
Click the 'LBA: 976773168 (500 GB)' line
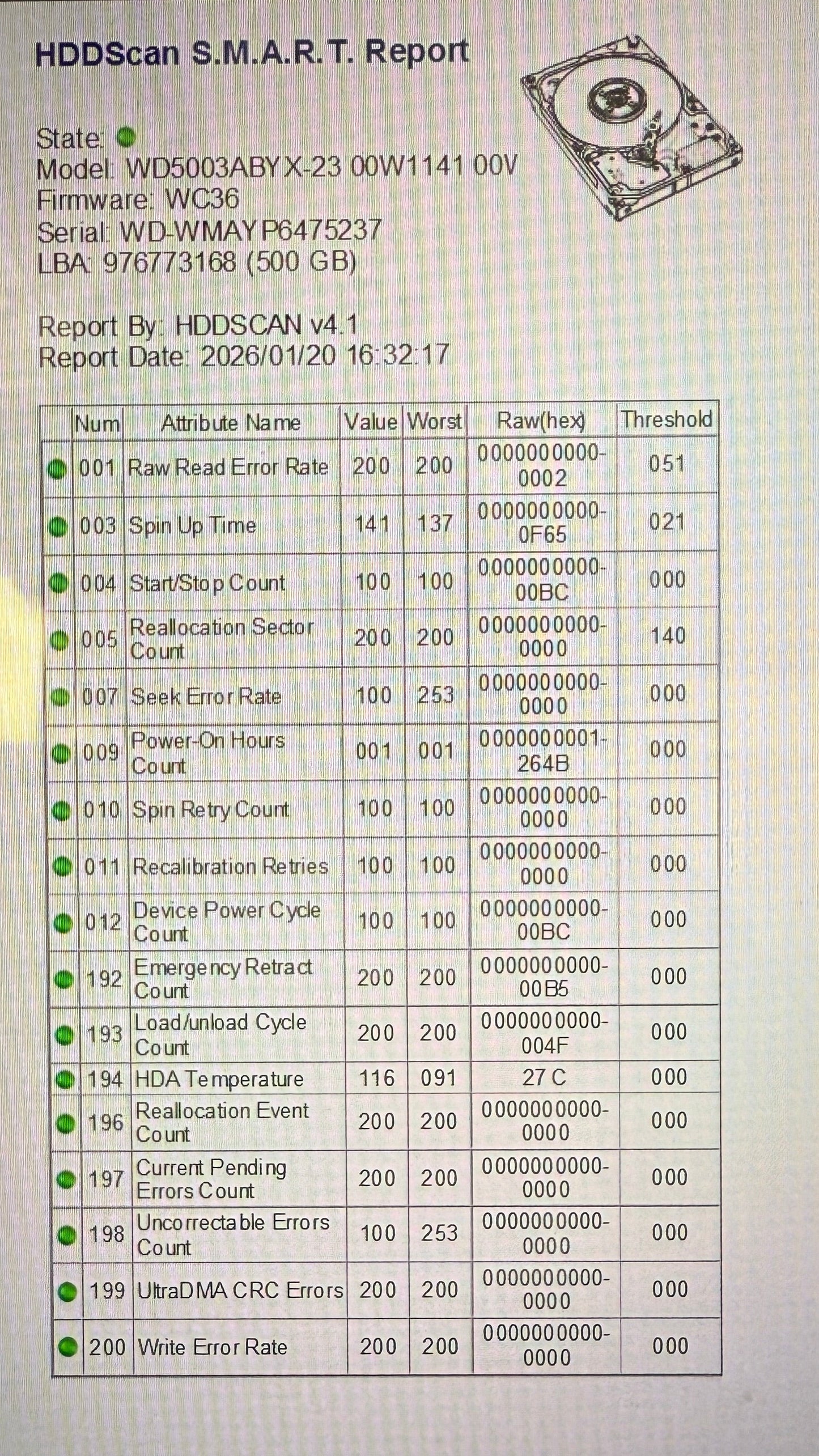point(197,262)
